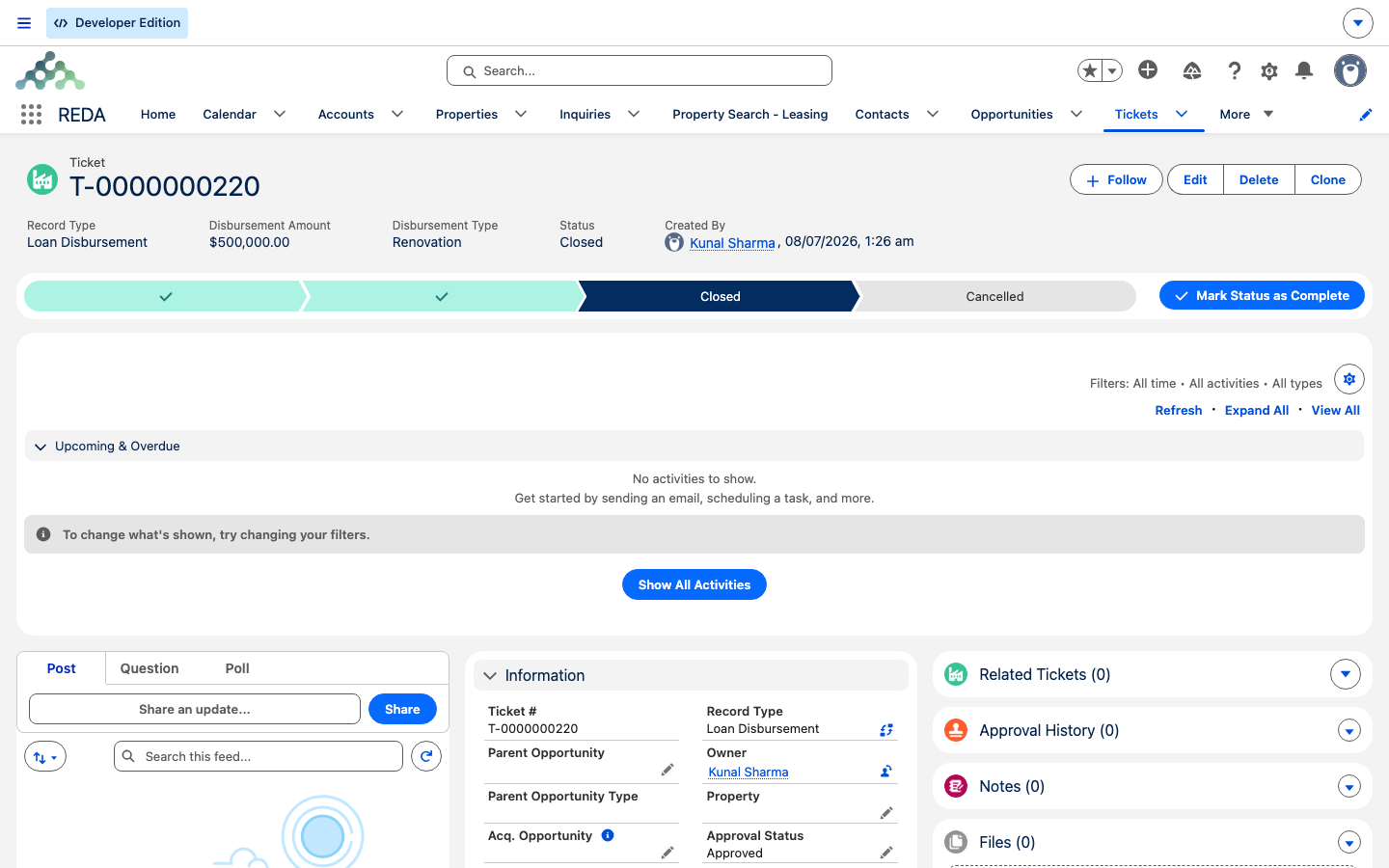Open the Kunal Sharma Created By link
Viewport: 1389px width, 868px height.
point(732,243)
